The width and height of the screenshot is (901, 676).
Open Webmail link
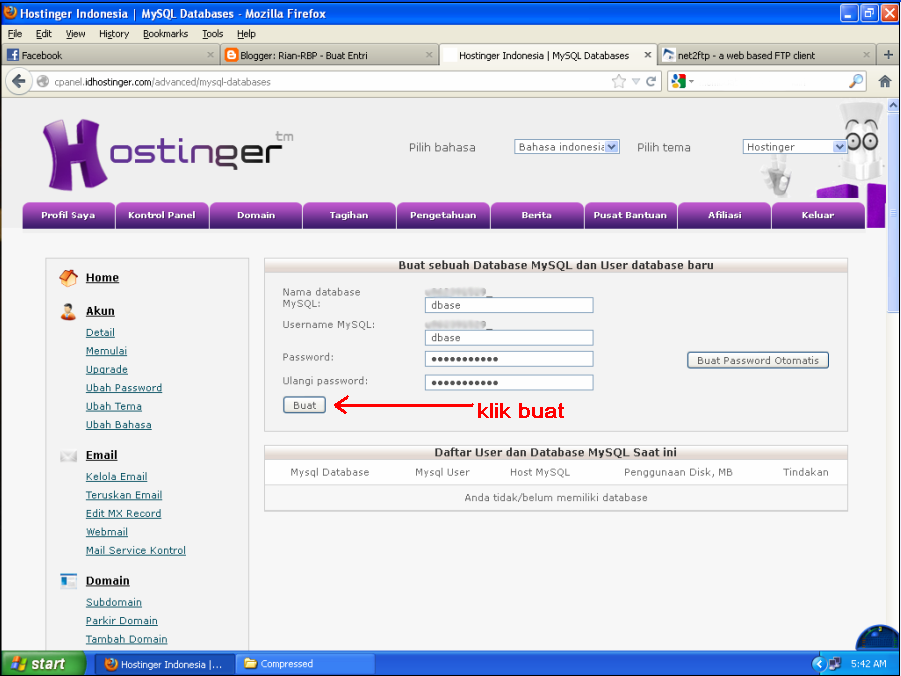click(x=107, y=532)
